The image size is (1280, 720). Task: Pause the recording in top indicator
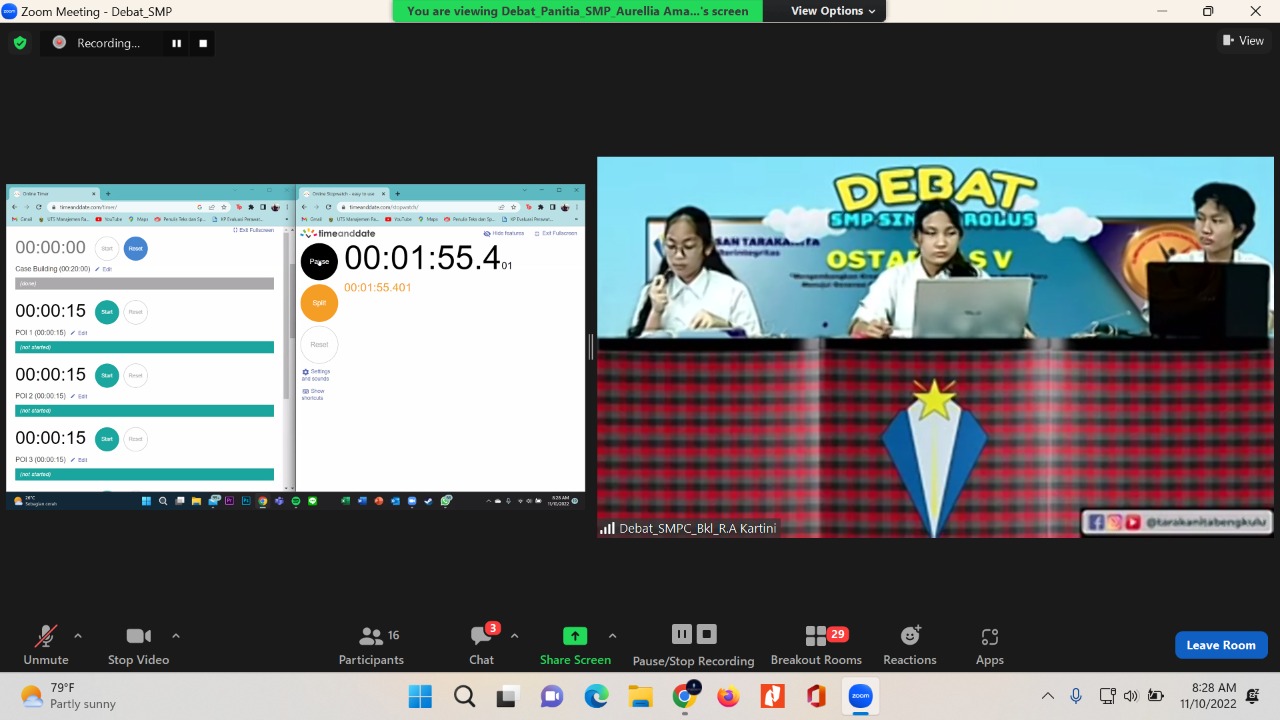coord(176,43)
